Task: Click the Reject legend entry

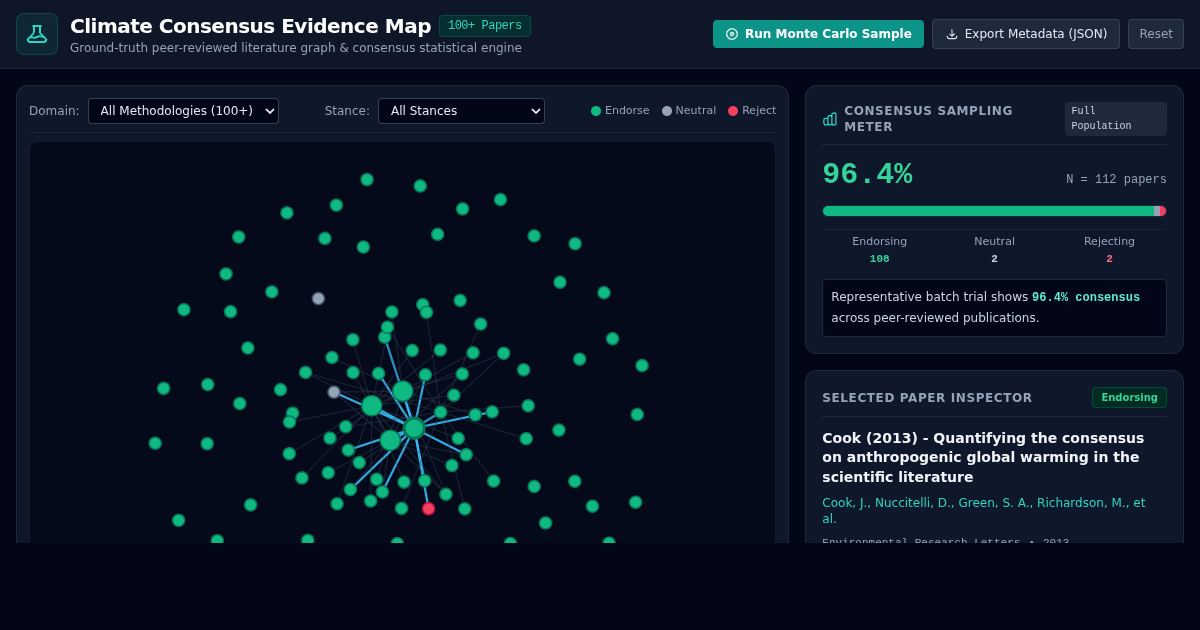Action: tap(752, 111)
